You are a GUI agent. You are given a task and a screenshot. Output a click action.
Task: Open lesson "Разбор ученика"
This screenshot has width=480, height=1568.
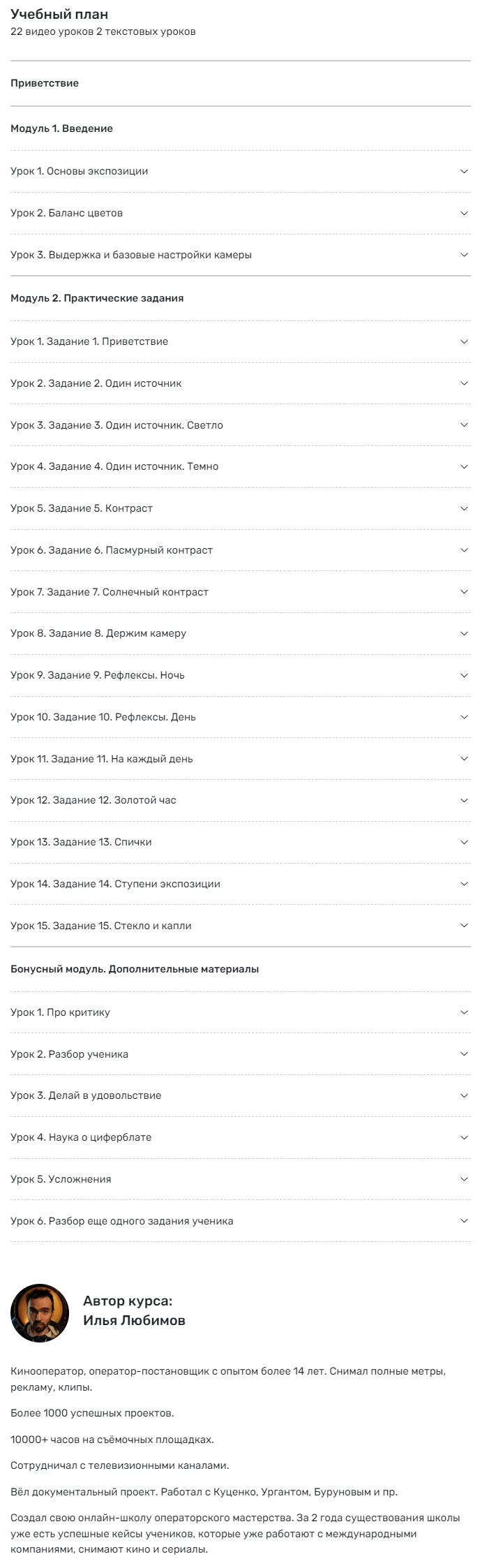point(70,1054)
